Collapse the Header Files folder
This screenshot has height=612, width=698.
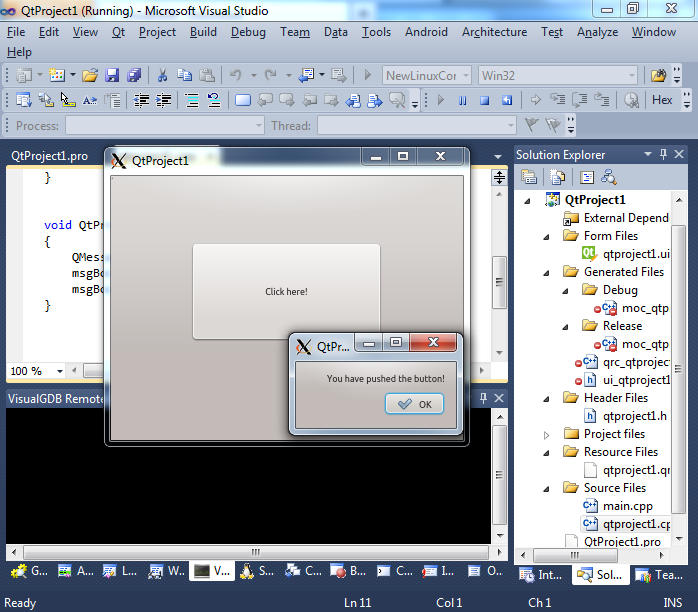[x=546, y=399]
